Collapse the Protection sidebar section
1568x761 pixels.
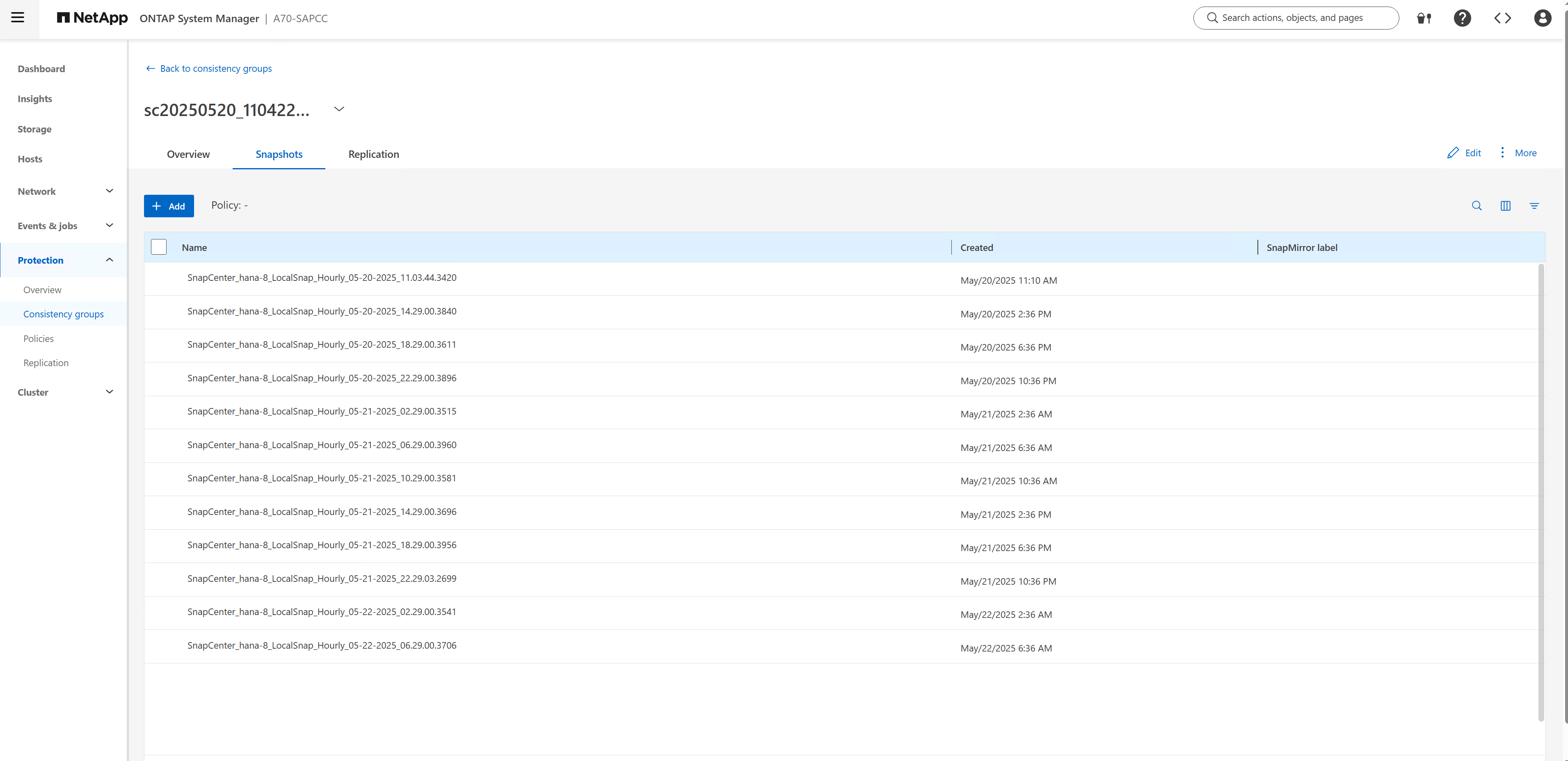pos(65,260)
